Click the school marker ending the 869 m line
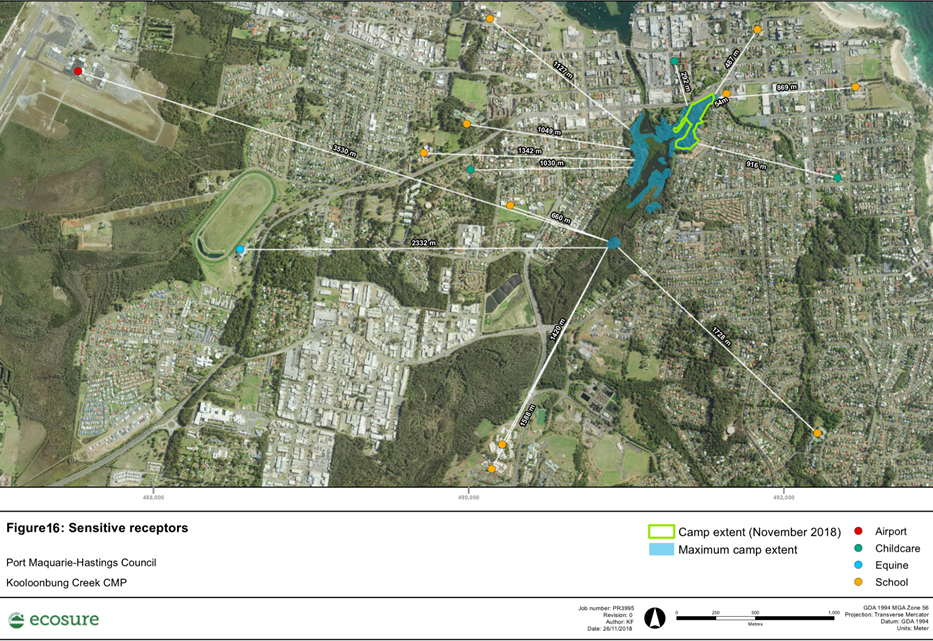 (856, 87)
